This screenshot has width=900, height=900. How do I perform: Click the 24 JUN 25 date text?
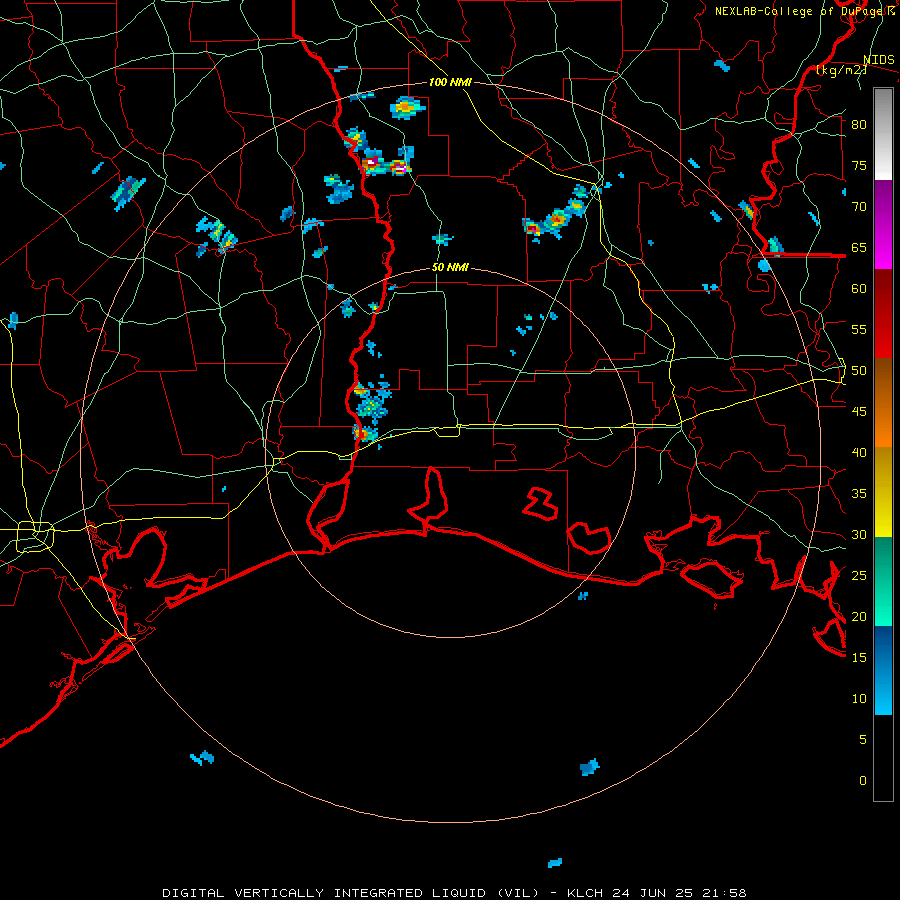(x=651, y=893)
